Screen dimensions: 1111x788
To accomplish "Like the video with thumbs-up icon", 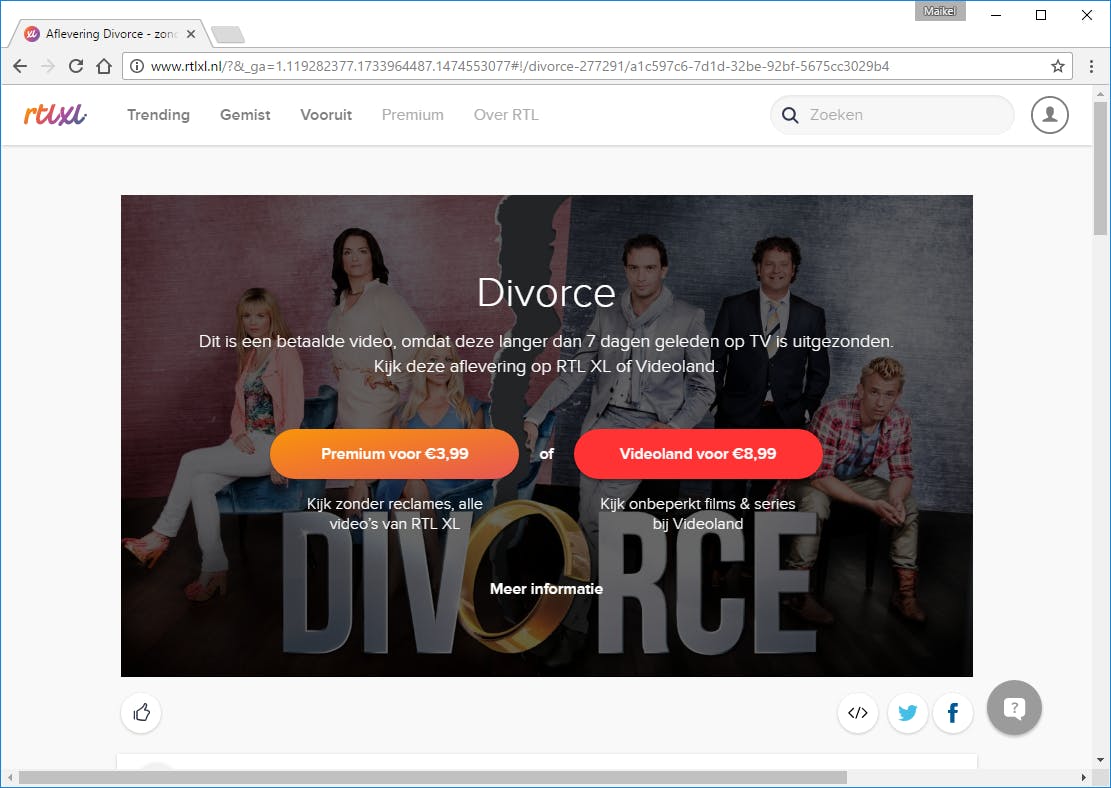I will click(142, 712).
